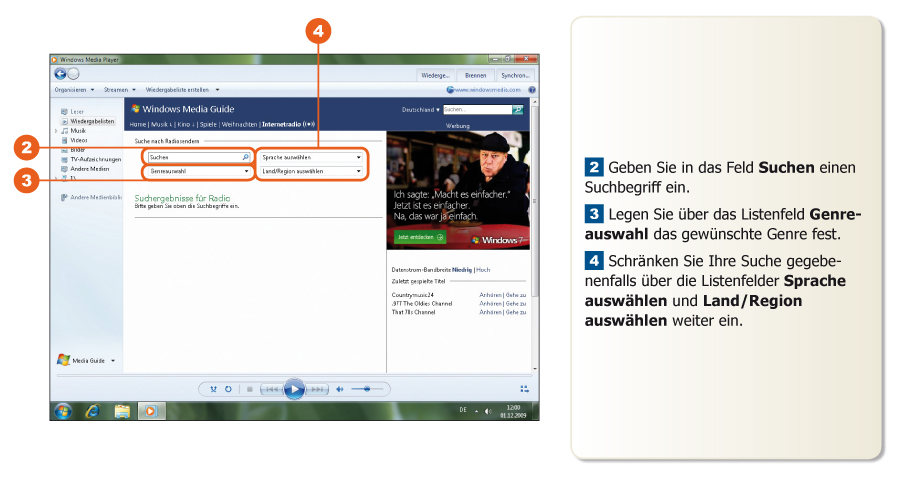Switch to the Brennen tab

475,75
